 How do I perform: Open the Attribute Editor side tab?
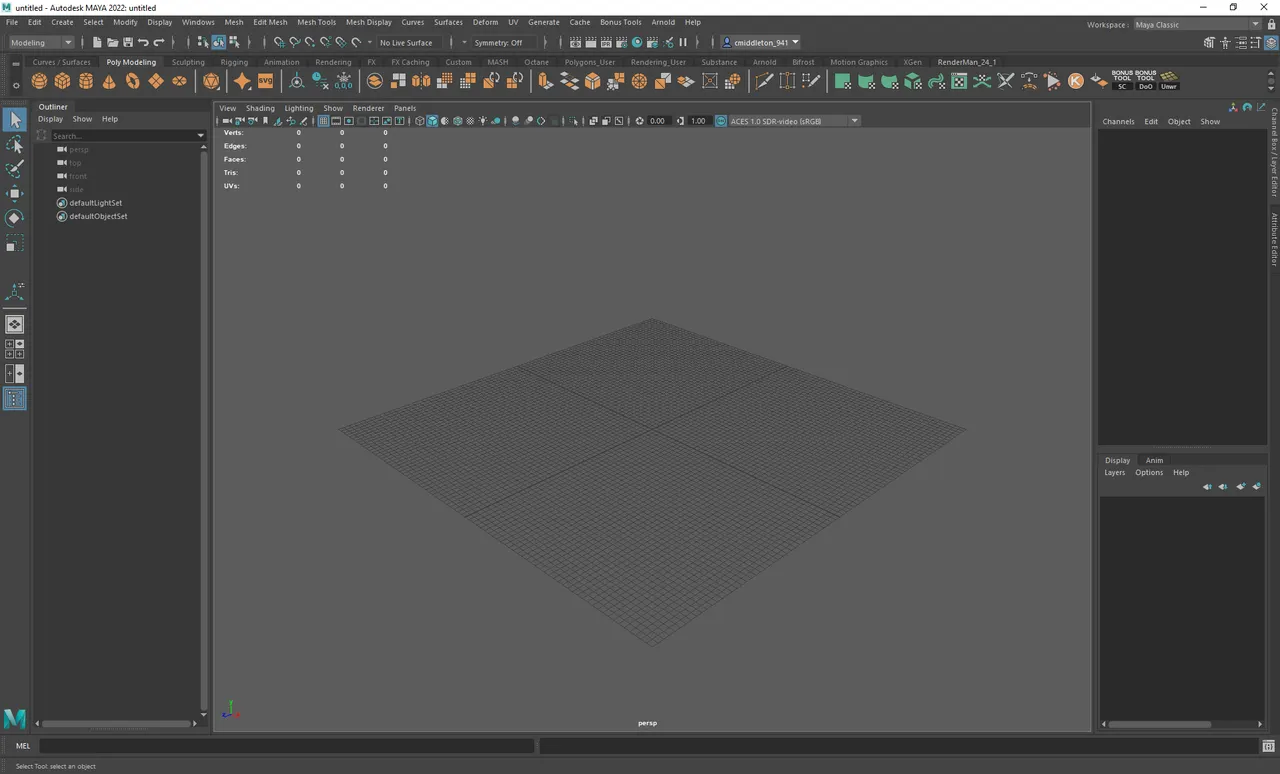tap(1274, 239)
